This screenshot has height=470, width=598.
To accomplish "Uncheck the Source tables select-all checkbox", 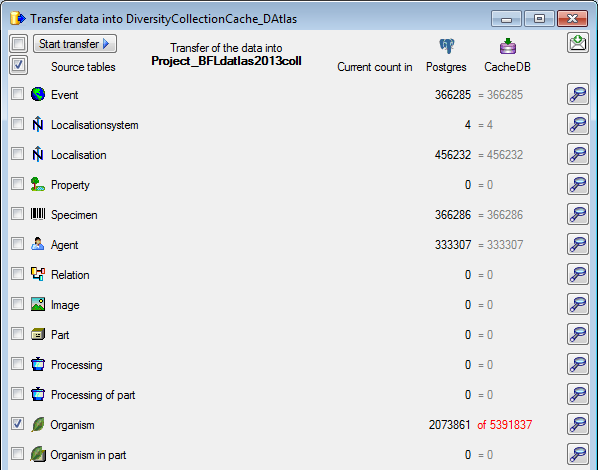I will (x=18, y=65).
